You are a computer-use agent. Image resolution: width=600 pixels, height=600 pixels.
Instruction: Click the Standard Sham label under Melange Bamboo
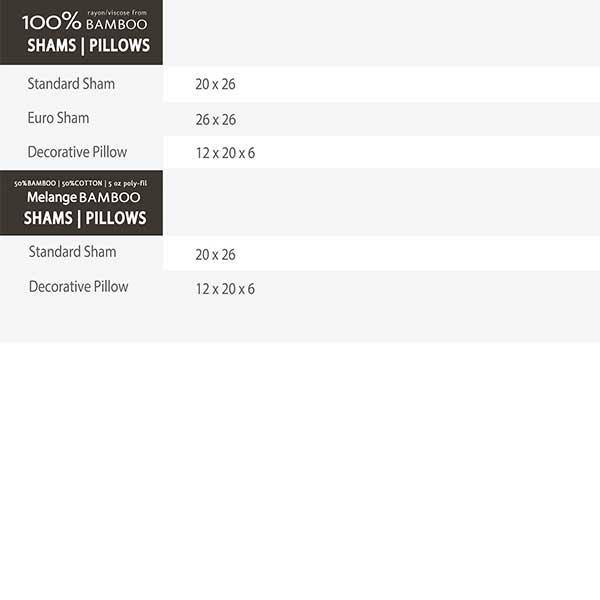(x=72, y=252)
